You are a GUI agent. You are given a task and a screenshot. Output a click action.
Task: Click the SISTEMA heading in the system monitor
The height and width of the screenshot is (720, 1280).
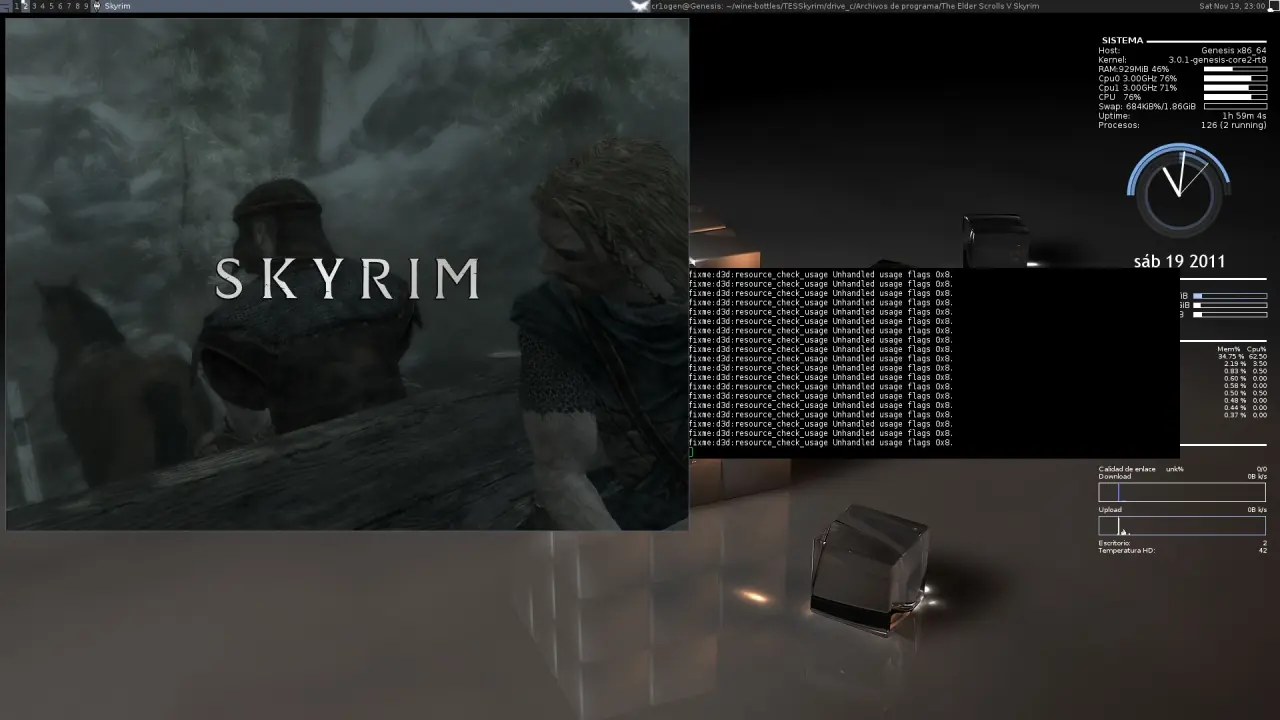[x=1122, y=41]
